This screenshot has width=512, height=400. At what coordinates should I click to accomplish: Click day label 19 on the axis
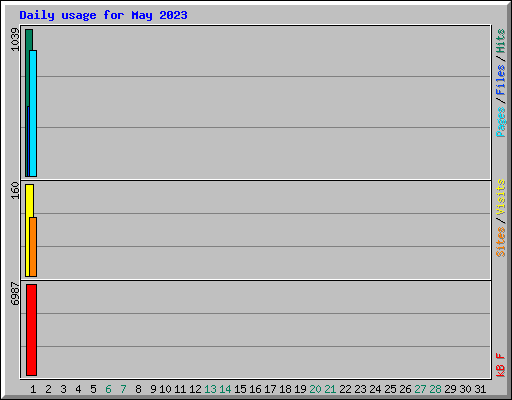[300, 389]
